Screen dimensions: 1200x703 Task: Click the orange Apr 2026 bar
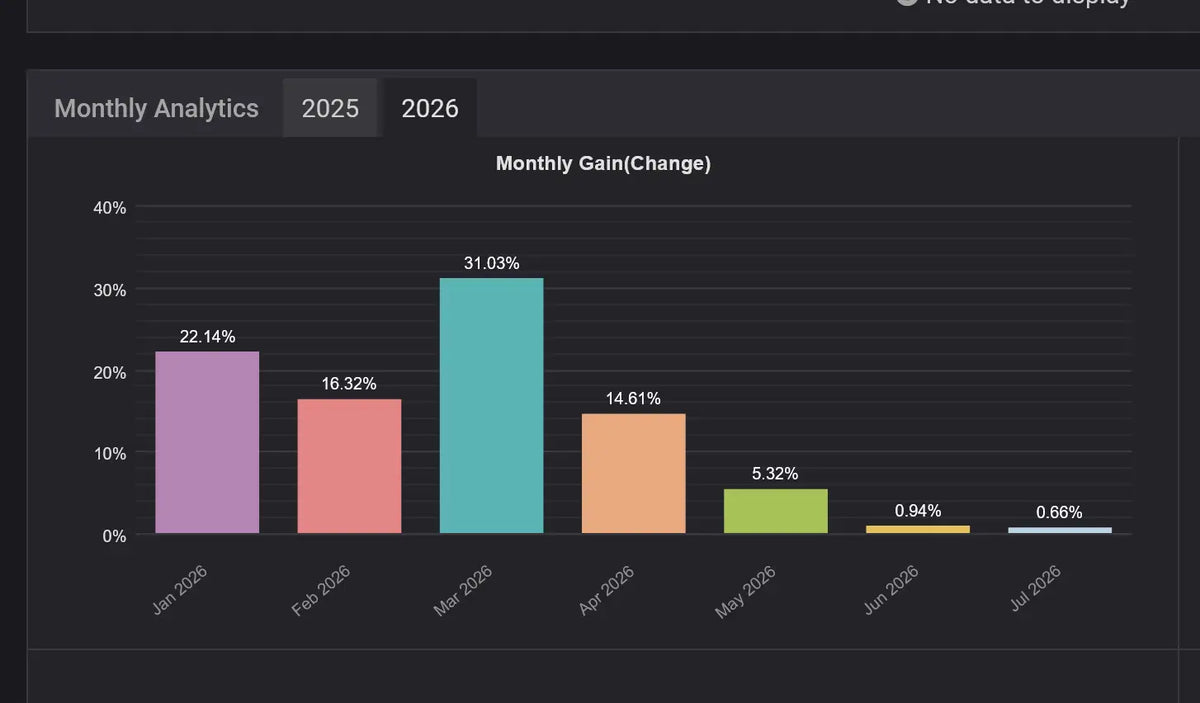633,473
